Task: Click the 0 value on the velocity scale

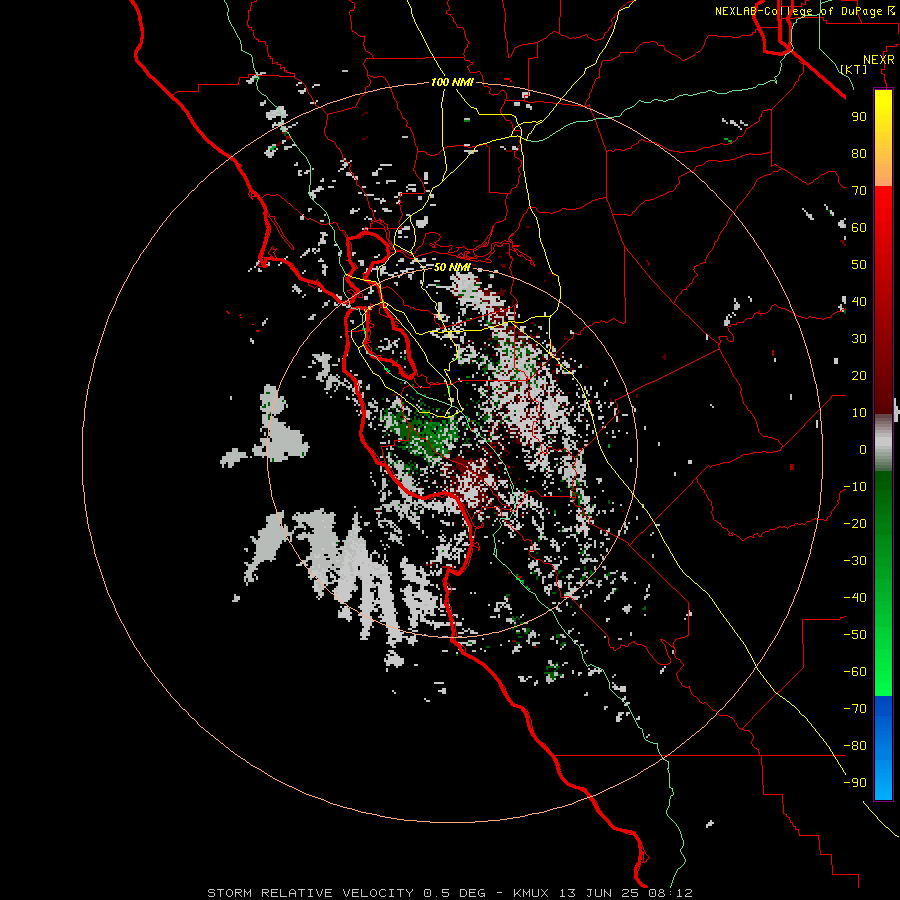Action: 863,449
